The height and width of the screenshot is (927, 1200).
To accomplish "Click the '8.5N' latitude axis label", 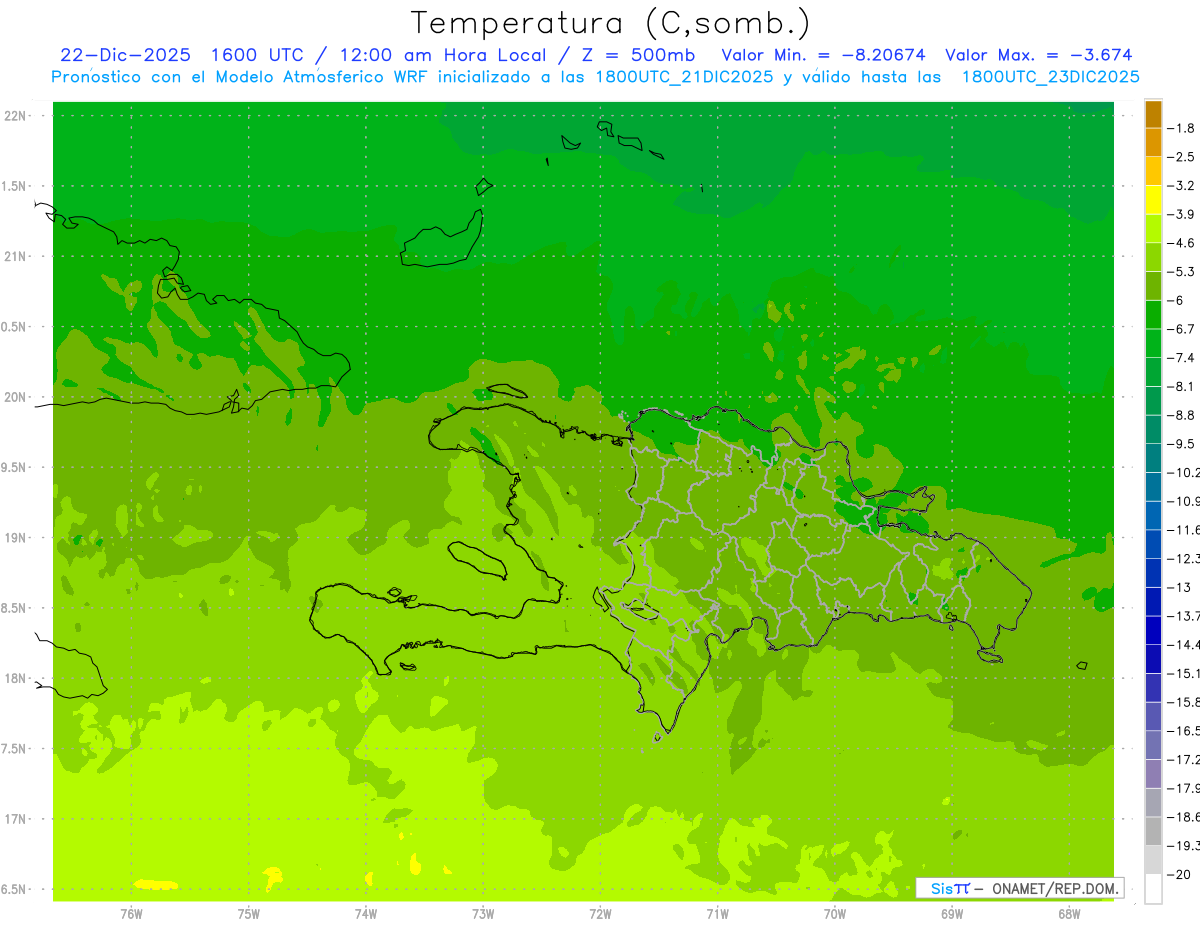I will click(14, 608).
